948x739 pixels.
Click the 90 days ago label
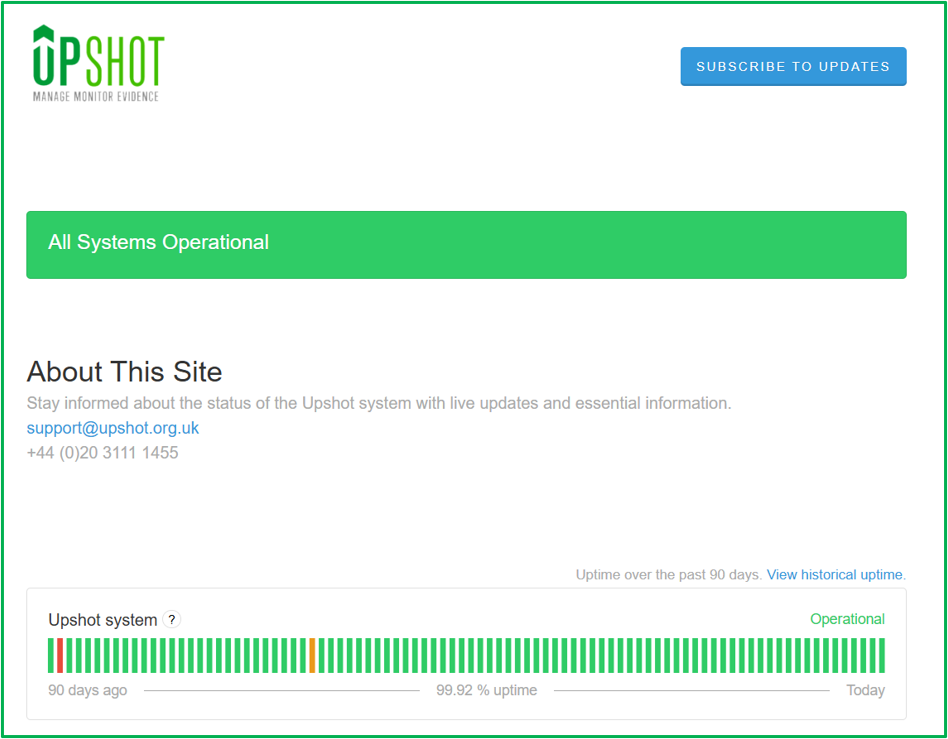pos(88,690)
